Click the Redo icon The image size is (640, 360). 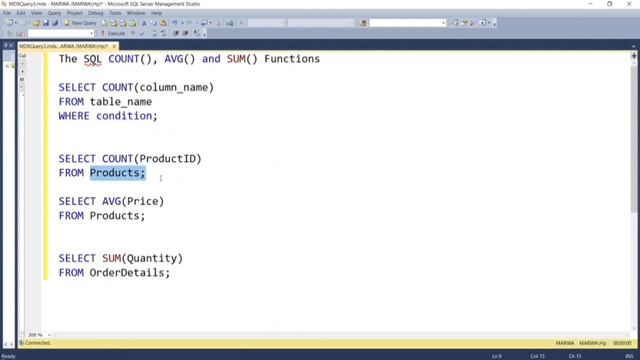pyautogui.click(x=189, y=23)
